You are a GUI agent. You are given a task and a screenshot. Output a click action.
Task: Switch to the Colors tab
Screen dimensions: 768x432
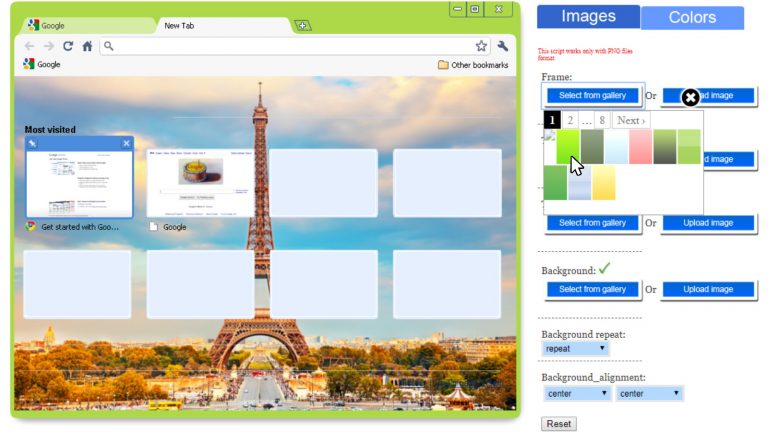(x=692, y=17)
